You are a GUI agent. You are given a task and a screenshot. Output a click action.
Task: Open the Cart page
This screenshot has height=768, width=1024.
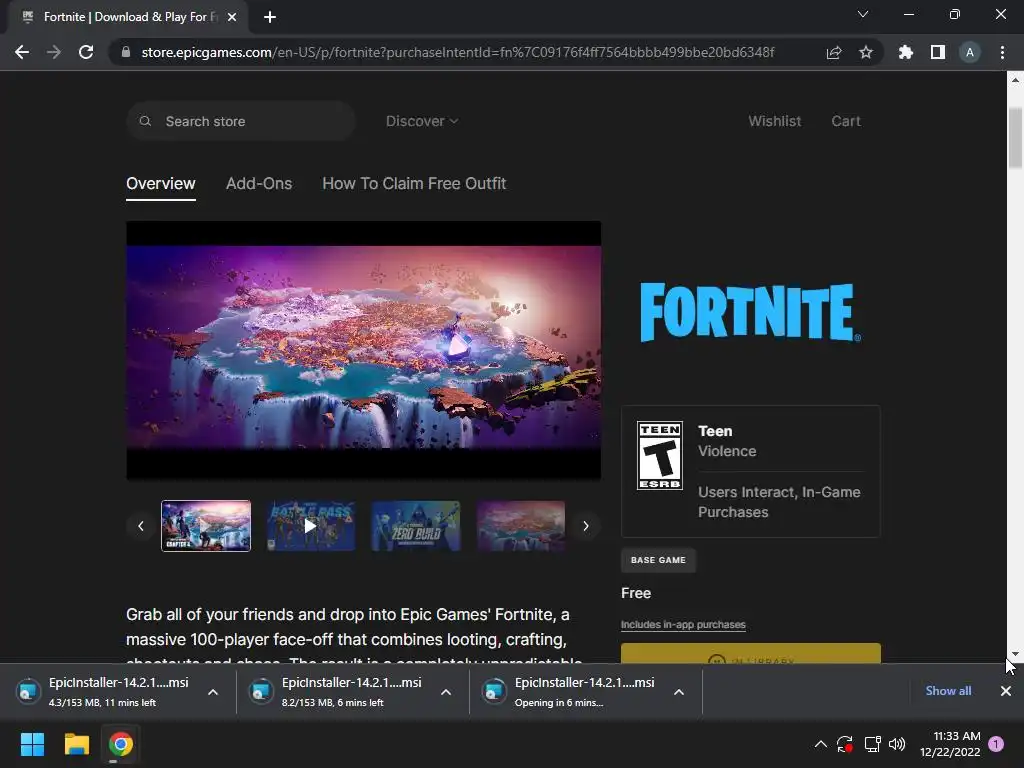click(x=846, y=121)
